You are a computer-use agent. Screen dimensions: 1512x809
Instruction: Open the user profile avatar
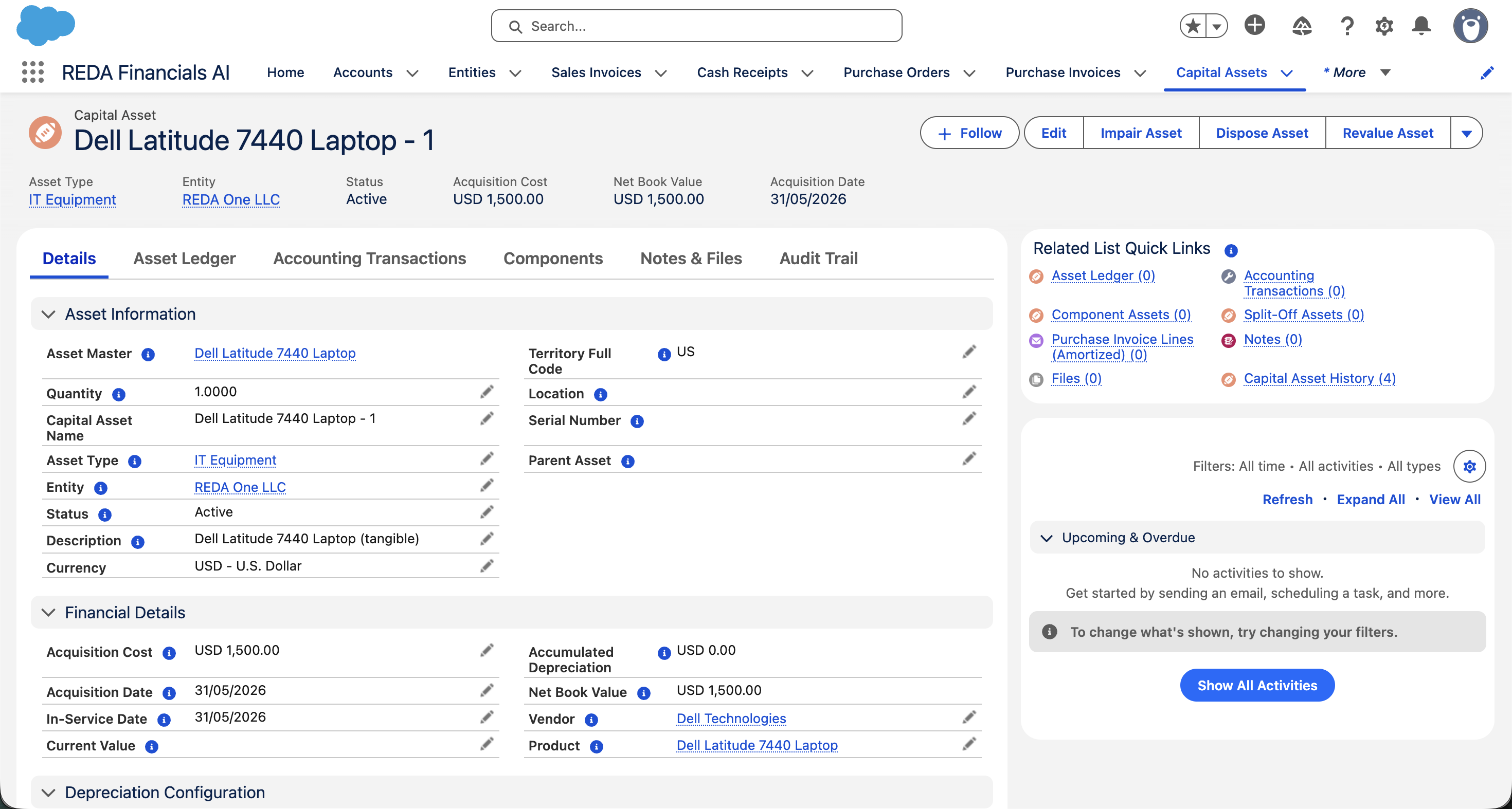(x=1470, y=26)
